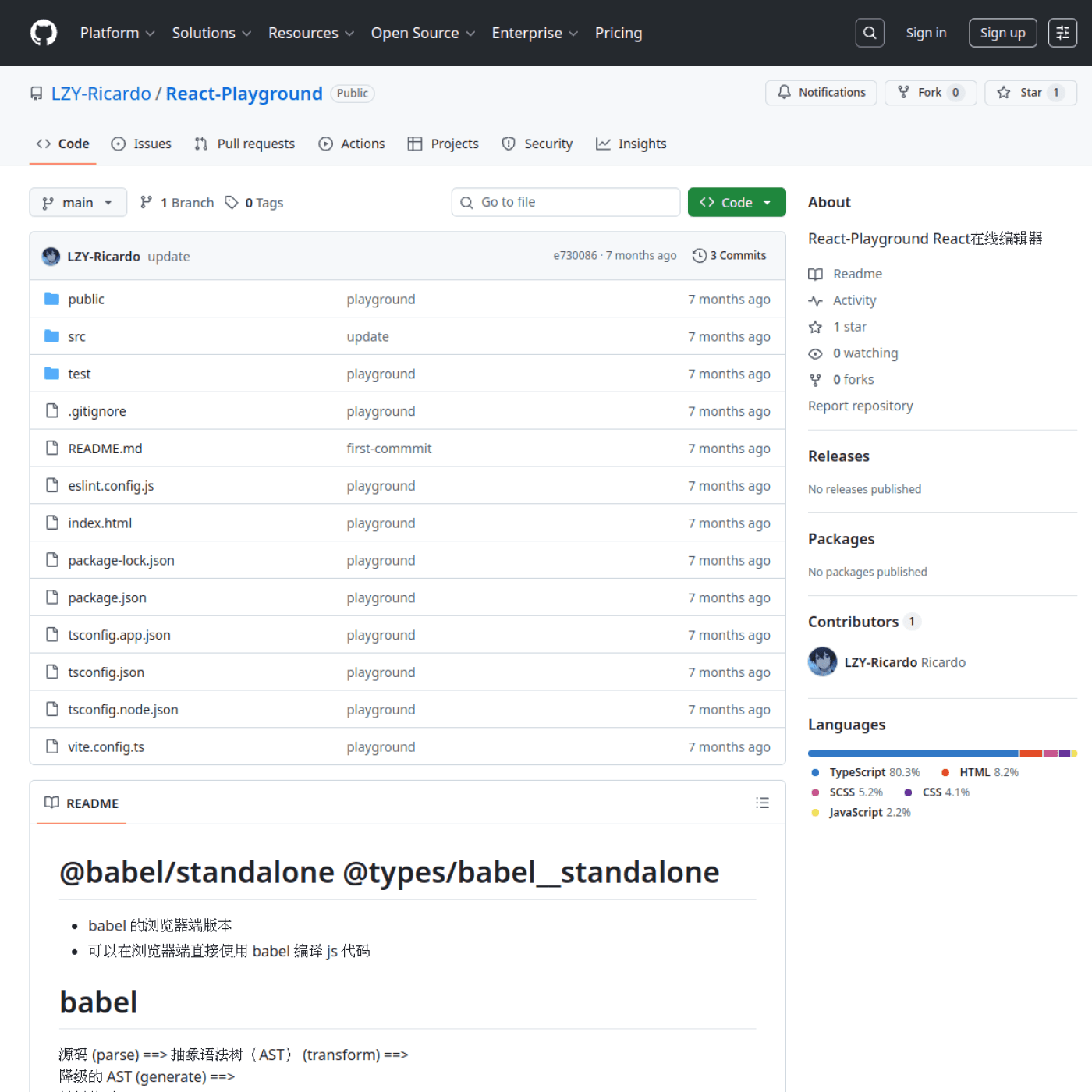This screenshot has height=1092, width=1092.
Task: Click the notifications bell icon
Action: [x=784, y=92]
